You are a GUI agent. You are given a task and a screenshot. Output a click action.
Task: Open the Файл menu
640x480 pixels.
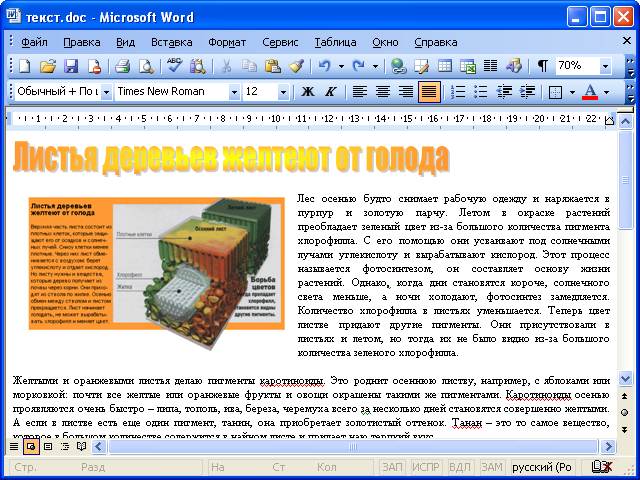(x=34, y=42)
